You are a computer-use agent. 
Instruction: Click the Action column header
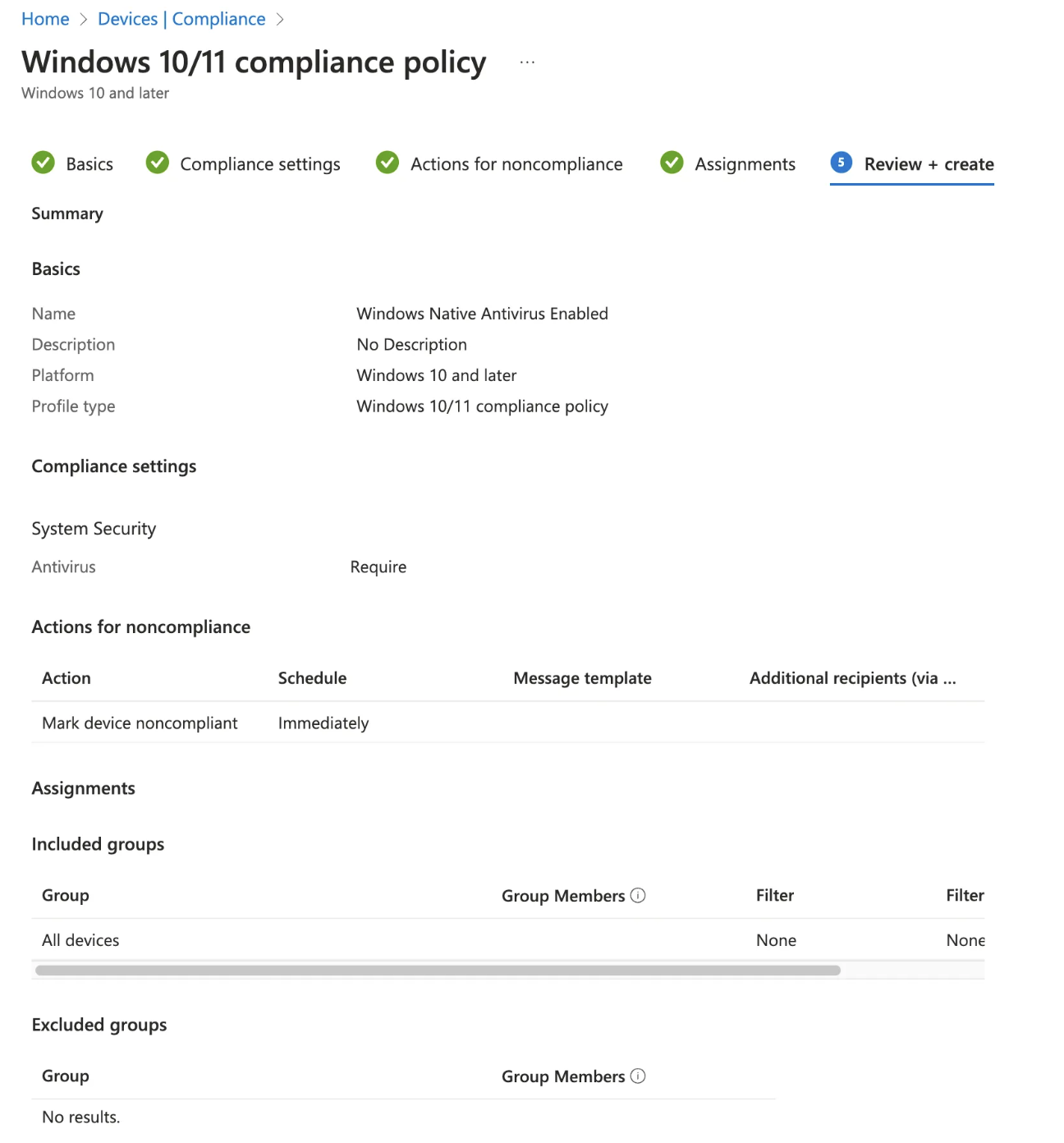coord(66,678)
